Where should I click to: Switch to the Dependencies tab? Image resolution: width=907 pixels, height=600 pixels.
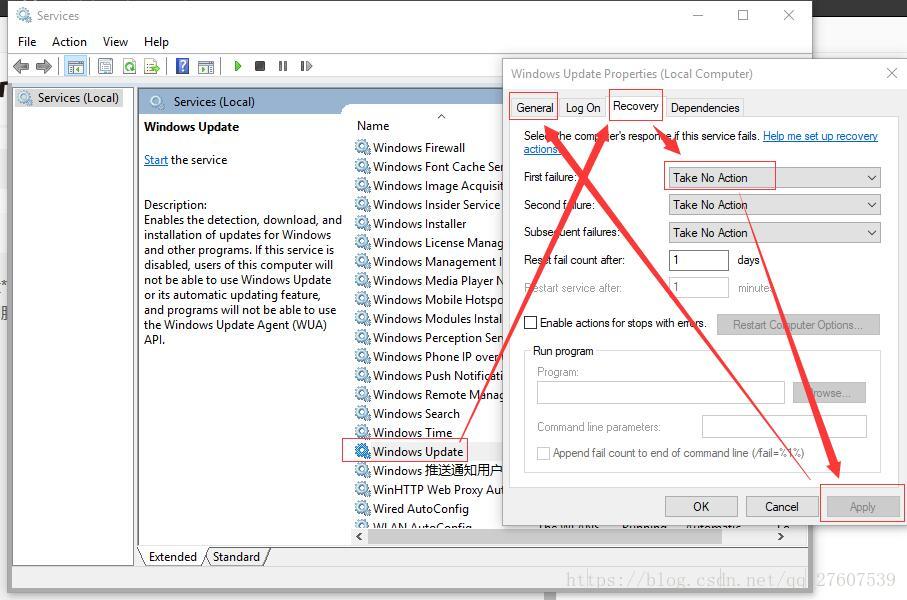pos(705,108)
